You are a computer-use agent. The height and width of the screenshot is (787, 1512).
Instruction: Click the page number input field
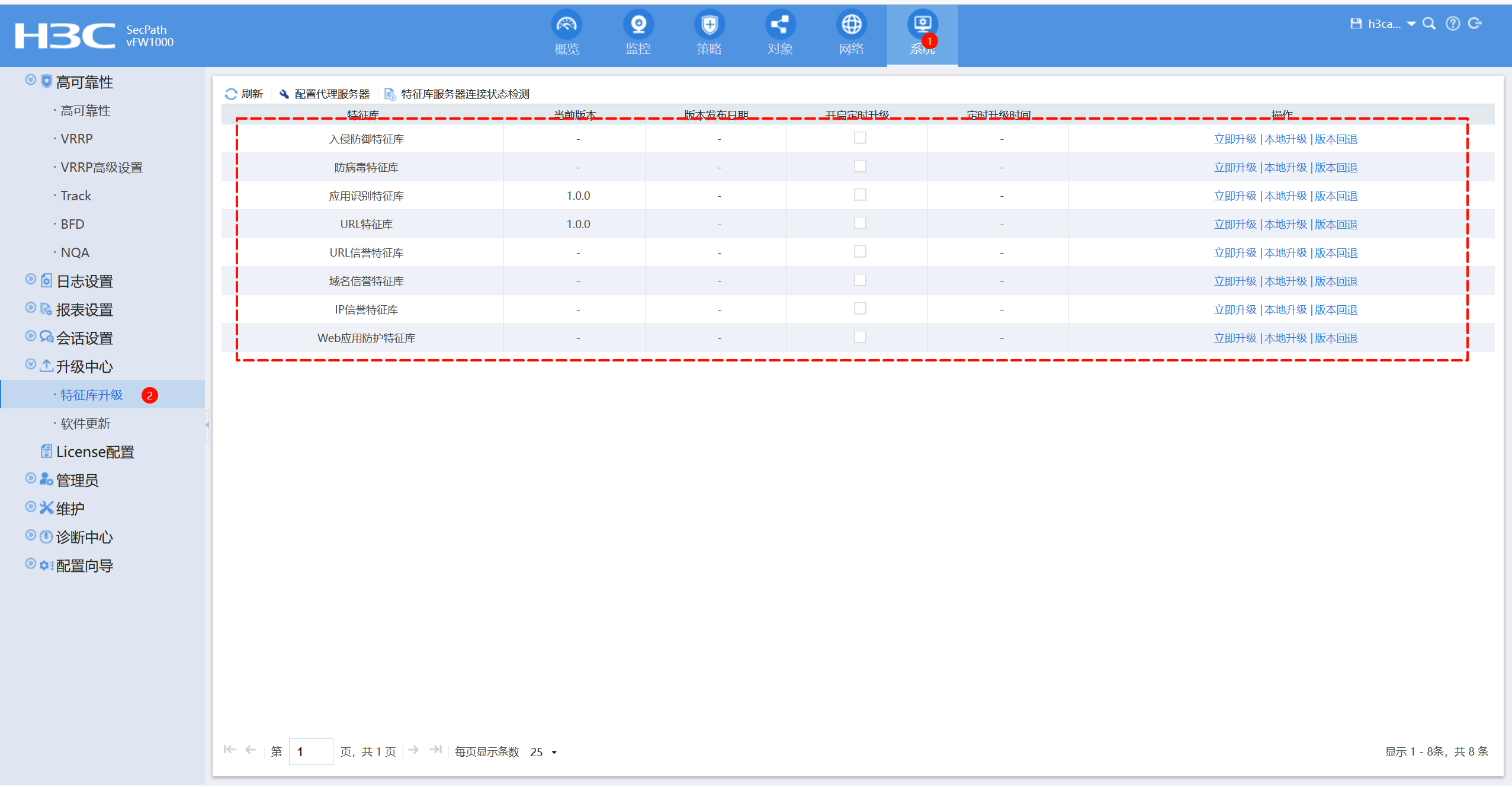(x=311, y=752)
